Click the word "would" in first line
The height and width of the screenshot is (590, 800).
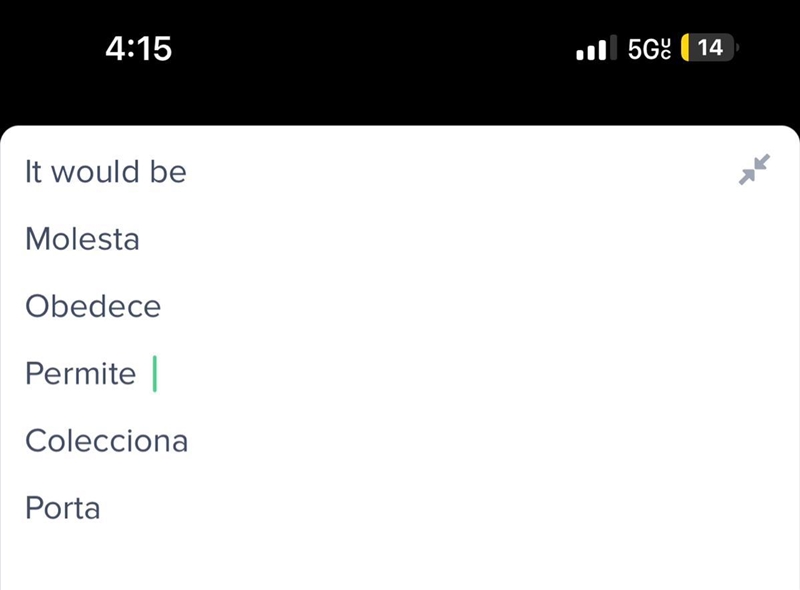95,171
